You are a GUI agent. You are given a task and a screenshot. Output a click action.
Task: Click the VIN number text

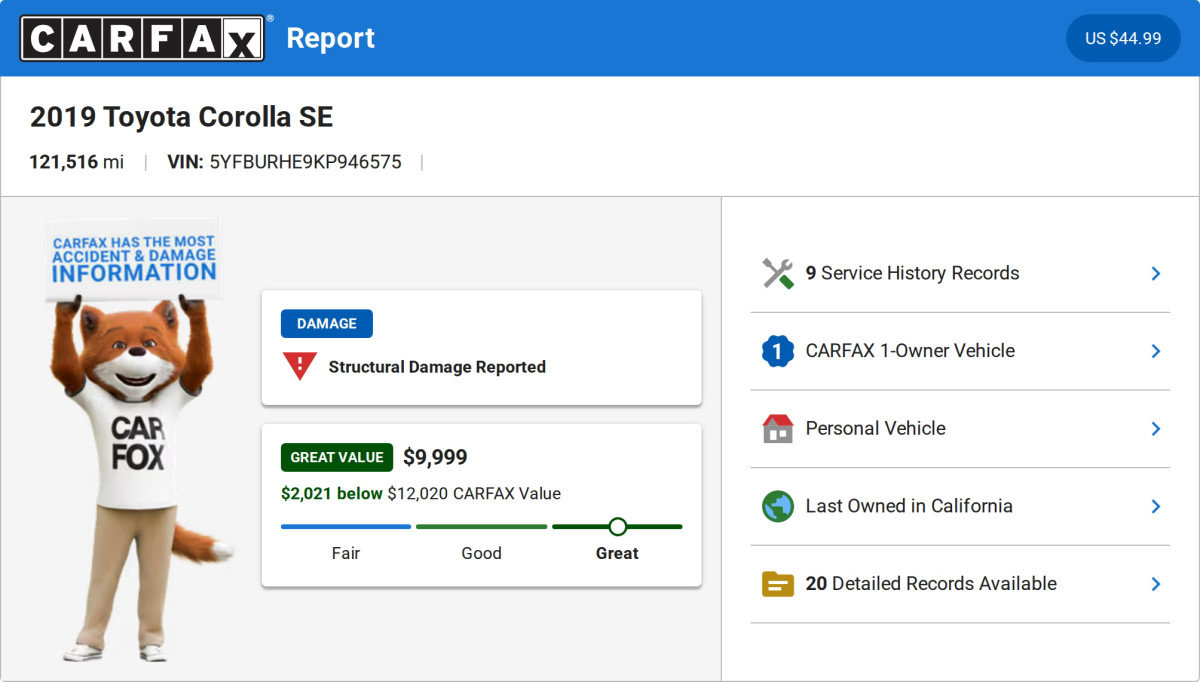point(304,162)
